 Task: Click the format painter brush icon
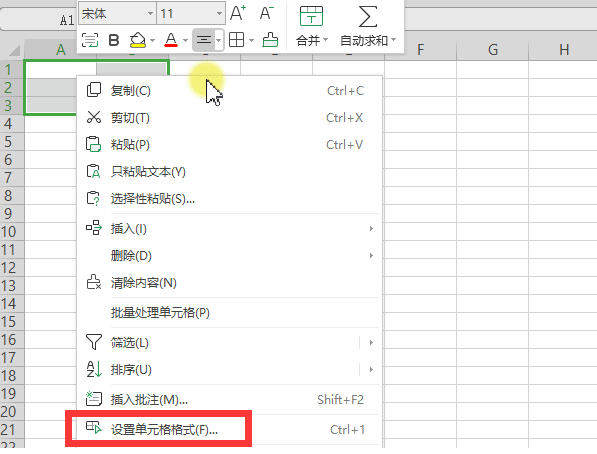click(x=270, y=40)
